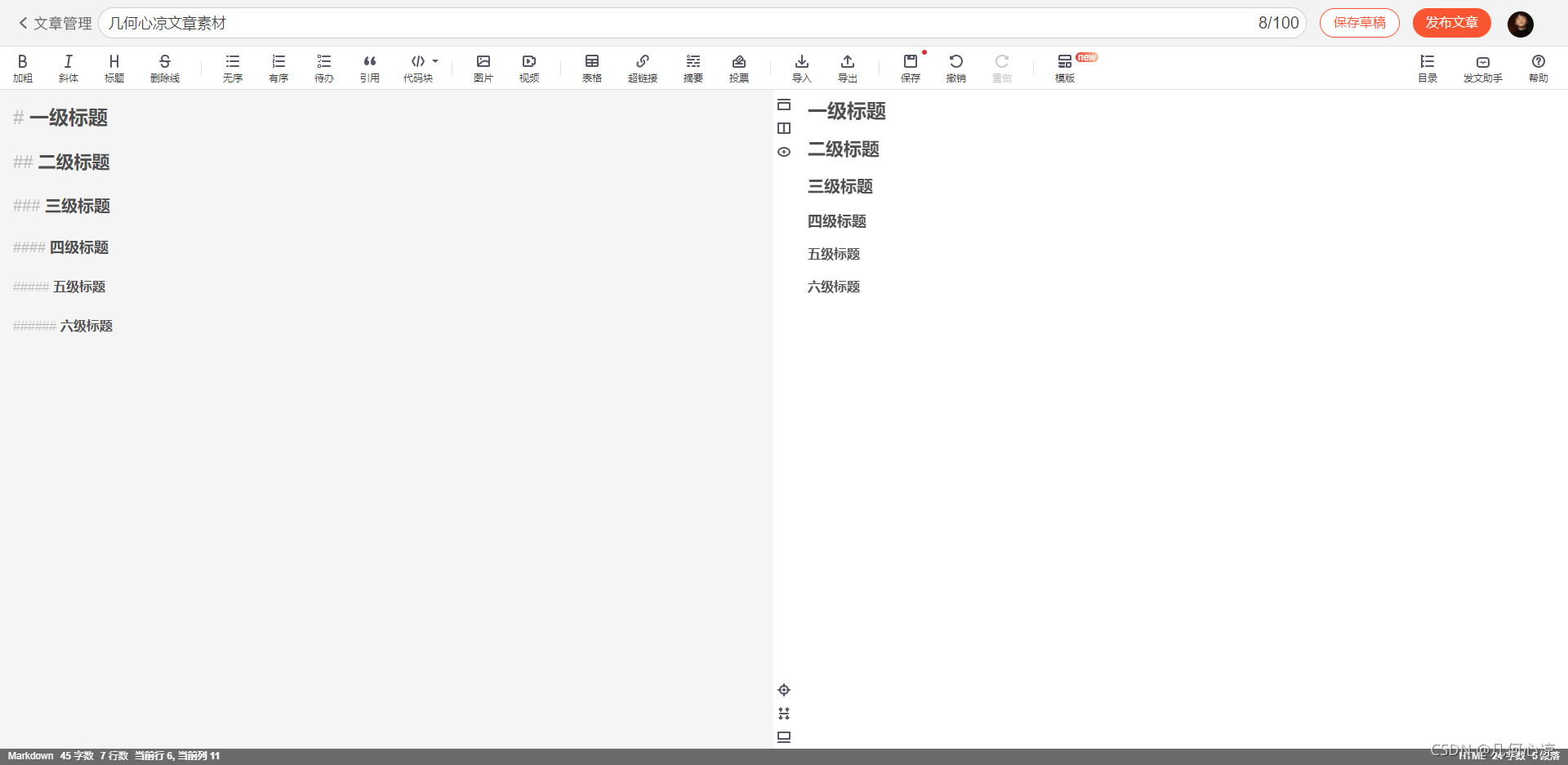1568x765 pixels.
Task: Publish the article (发布文章)
Action: coord(1452,23)
